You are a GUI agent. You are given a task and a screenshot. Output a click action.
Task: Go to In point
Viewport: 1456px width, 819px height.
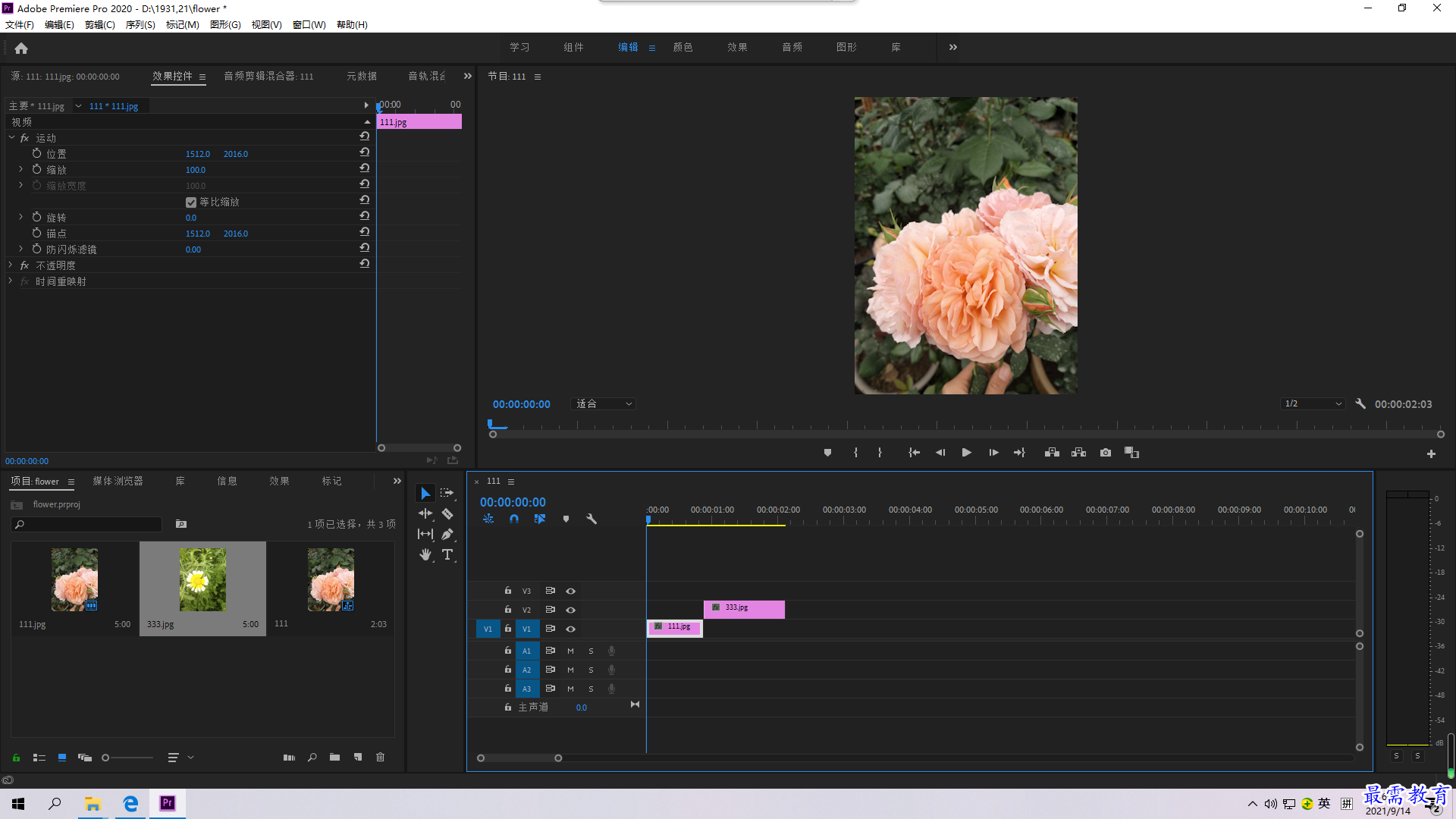click(x=915, y=453)
